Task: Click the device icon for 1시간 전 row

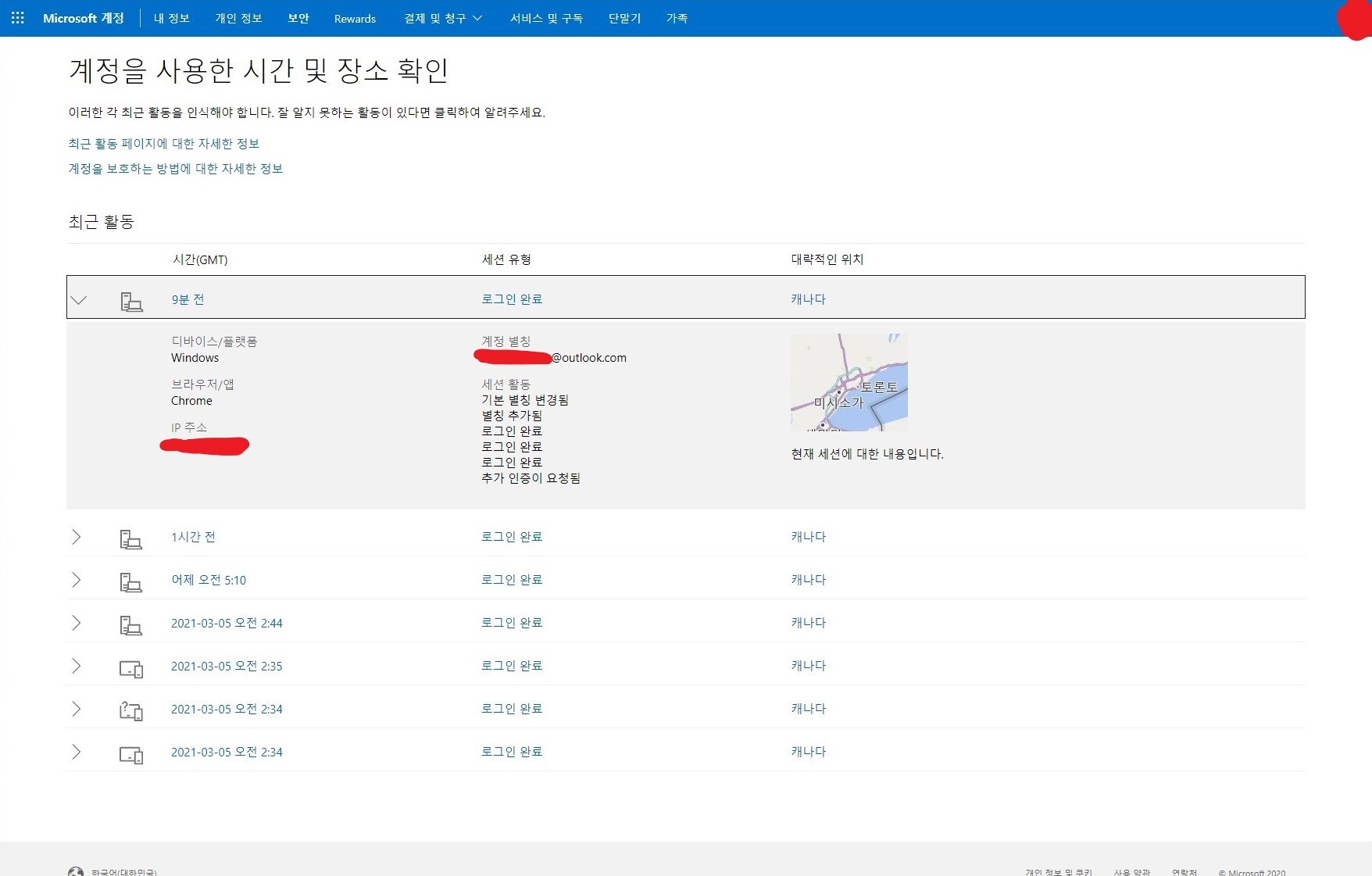Action: (x=130, y=538)
